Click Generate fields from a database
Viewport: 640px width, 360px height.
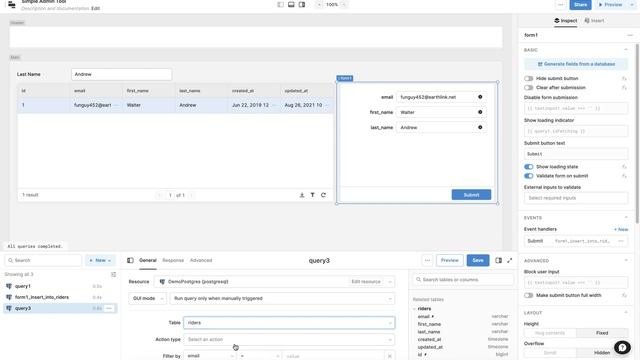click(576, 64)
